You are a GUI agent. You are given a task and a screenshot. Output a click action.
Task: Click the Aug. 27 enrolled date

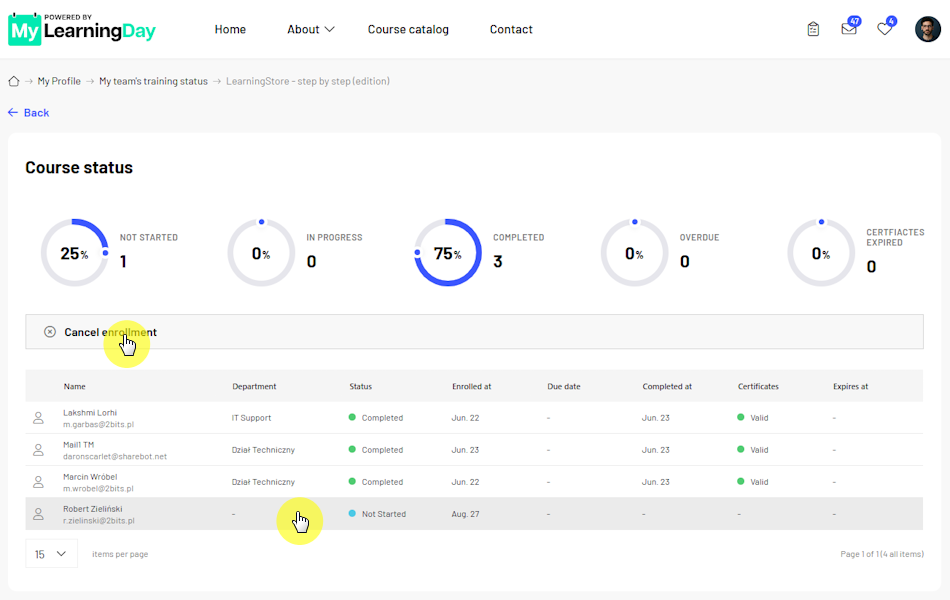[x=465, y=514]
